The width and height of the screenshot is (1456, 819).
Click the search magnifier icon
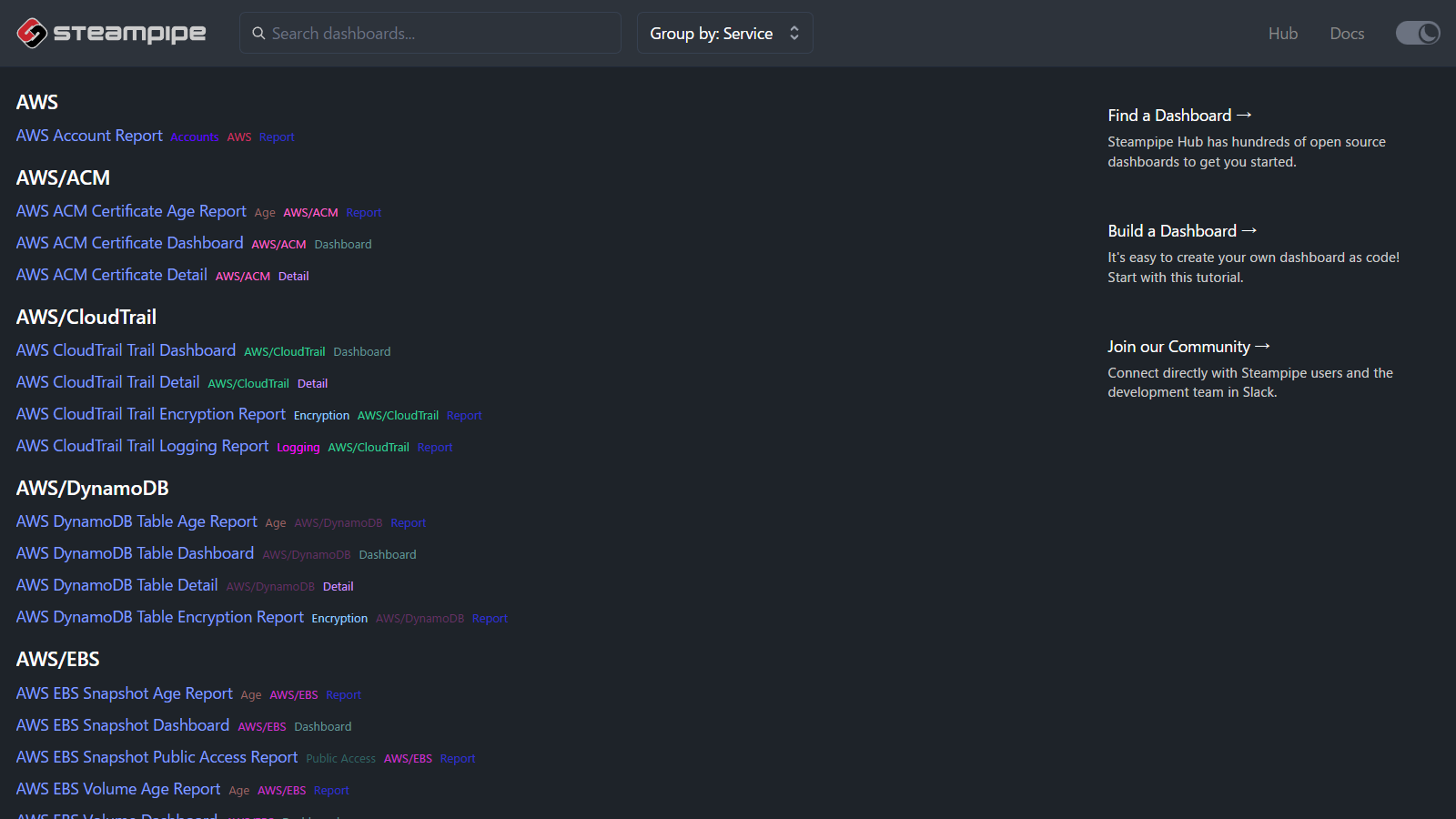pos(259,34)
